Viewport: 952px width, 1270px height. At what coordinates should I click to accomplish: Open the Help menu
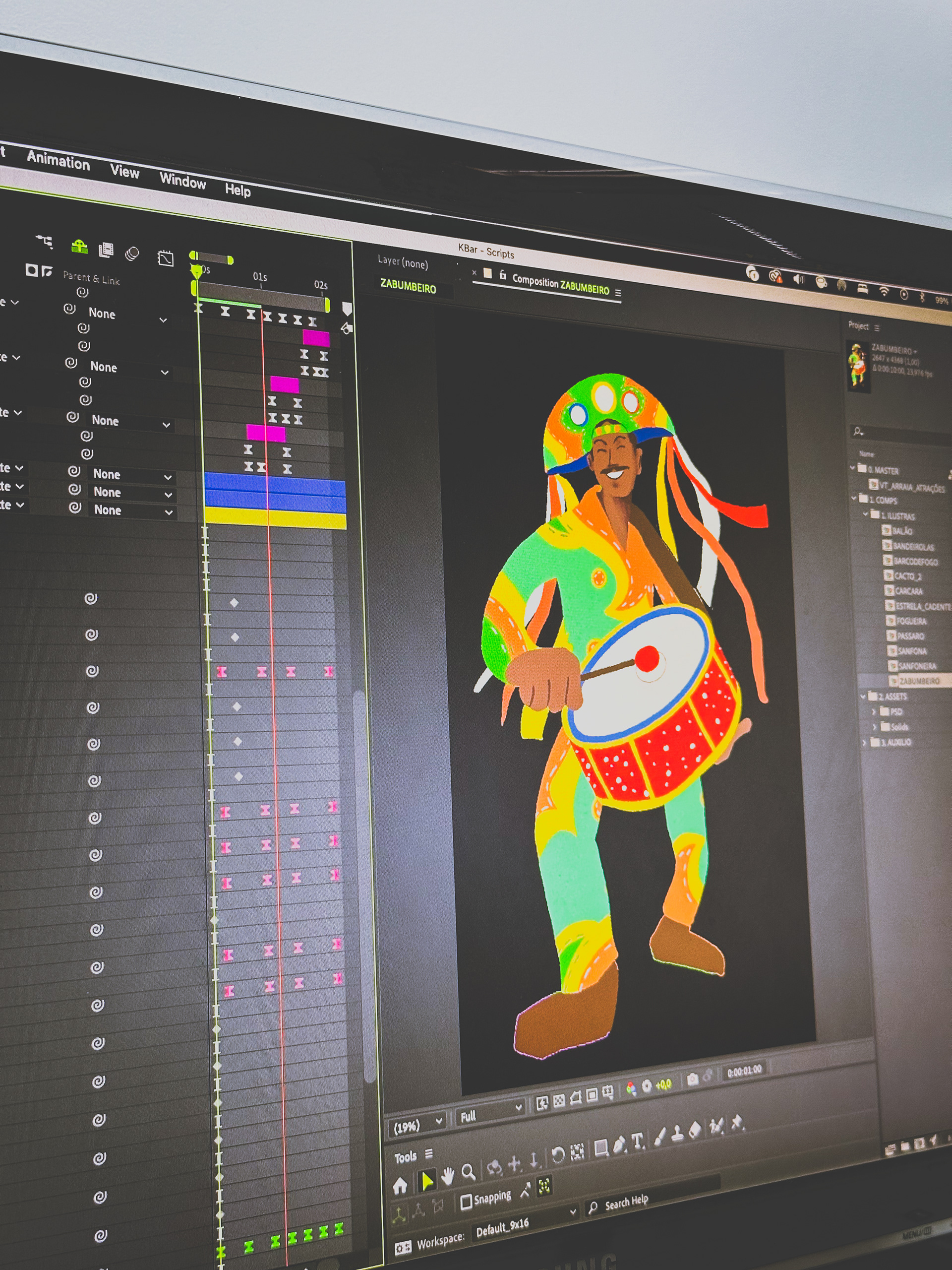(x=238, y=190)
